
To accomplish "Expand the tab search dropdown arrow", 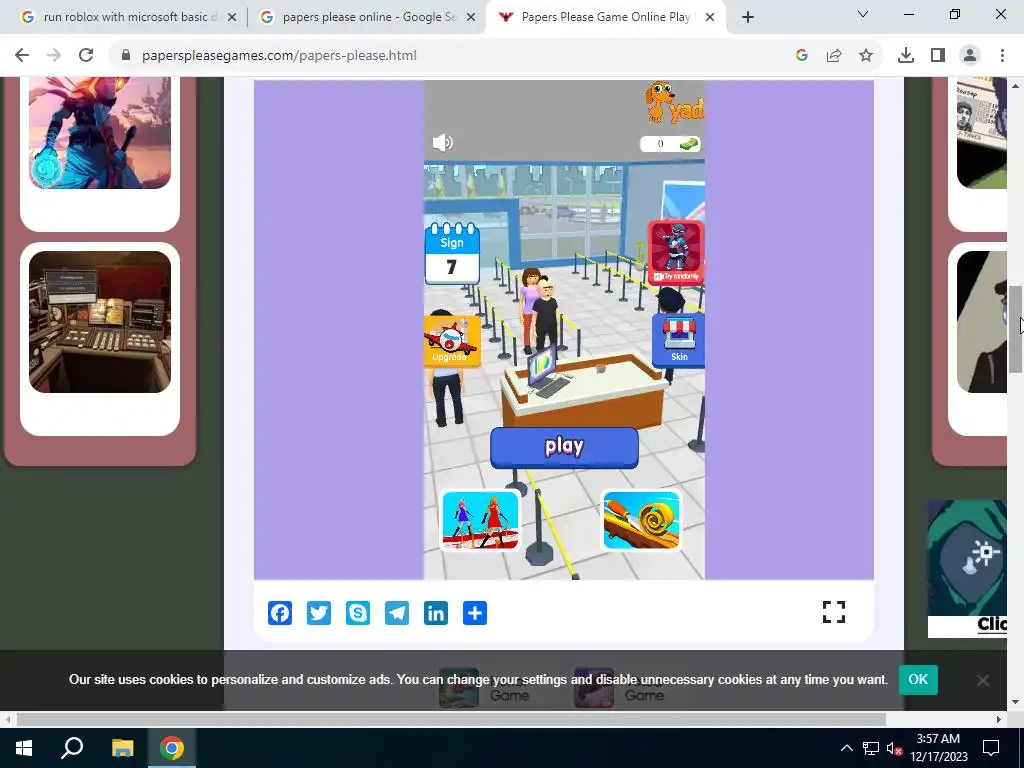I will 863,14.
